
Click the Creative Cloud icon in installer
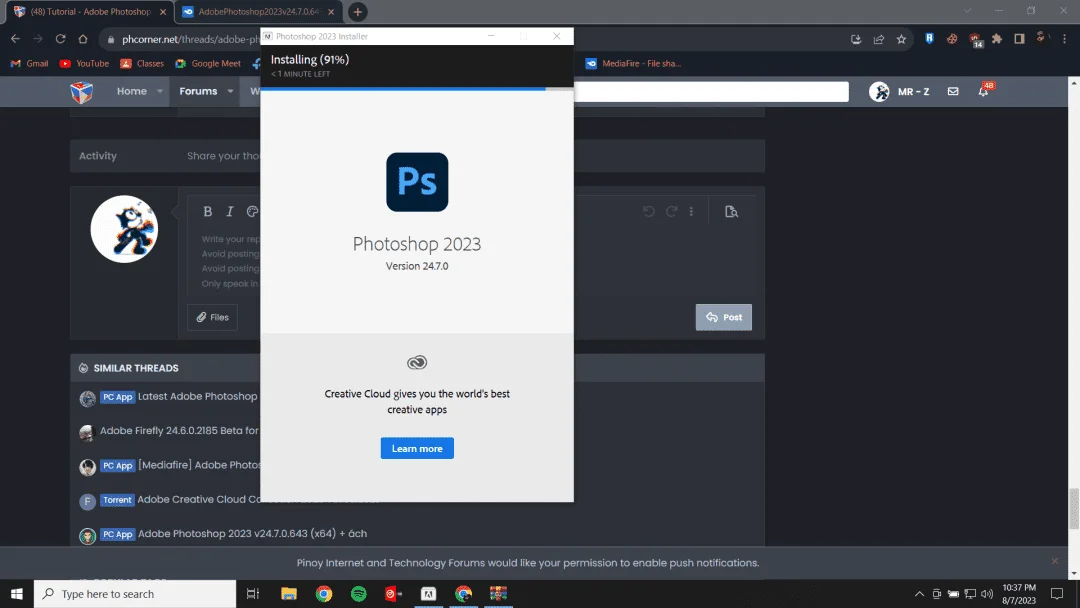417,362
